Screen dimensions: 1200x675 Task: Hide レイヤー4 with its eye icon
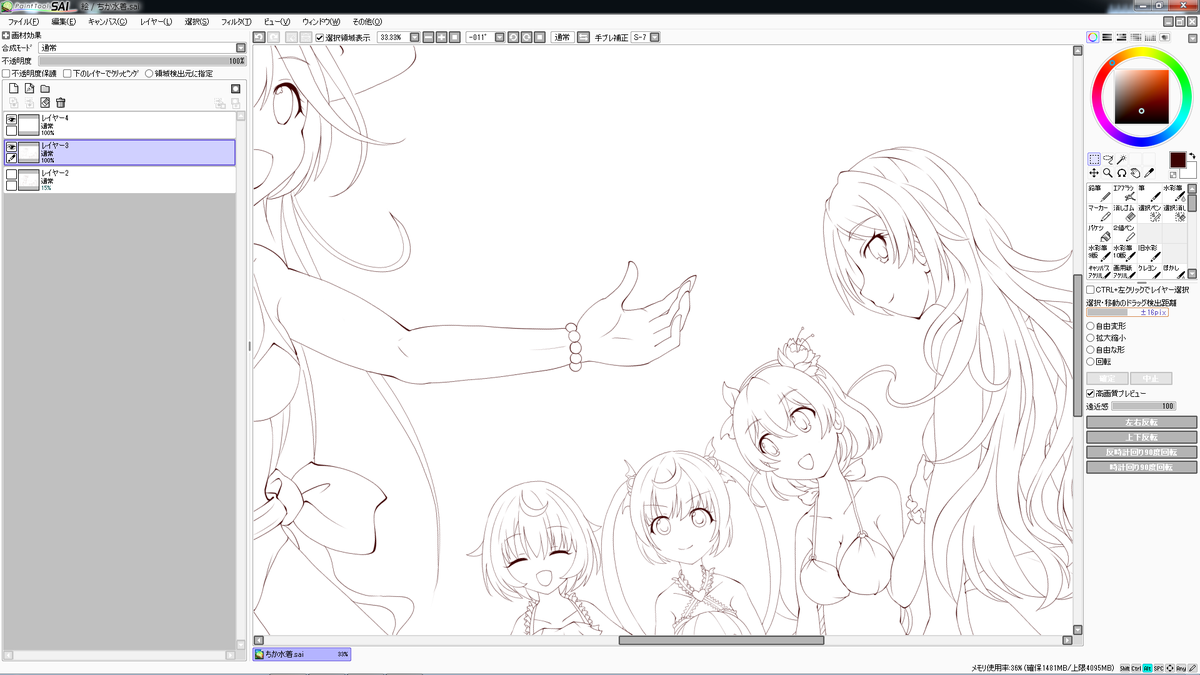[x=11, y=119]
